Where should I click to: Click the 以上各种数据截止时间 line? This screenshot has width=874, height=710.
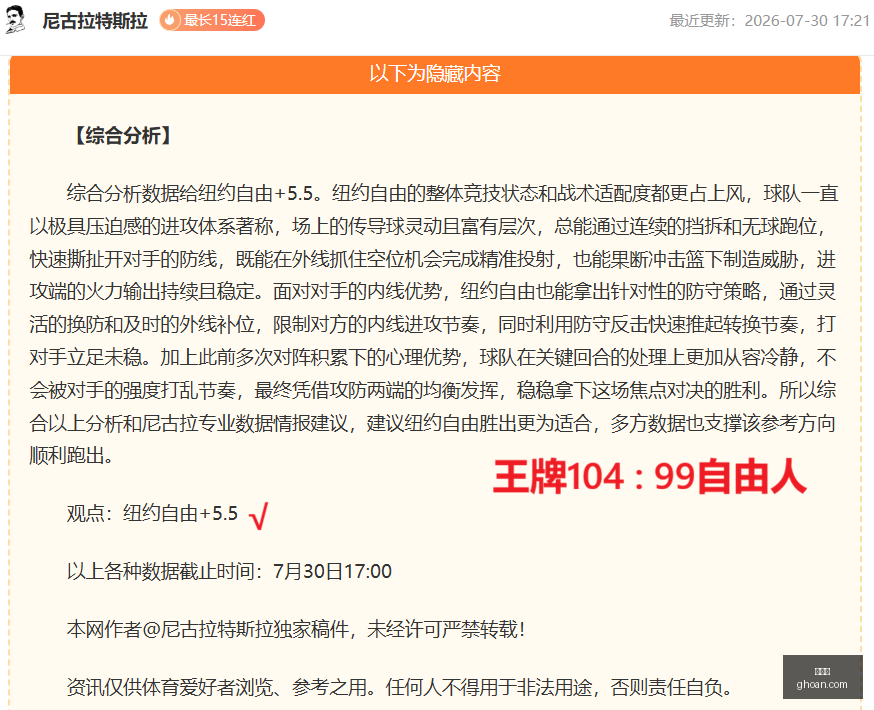[x=229, y=571]
